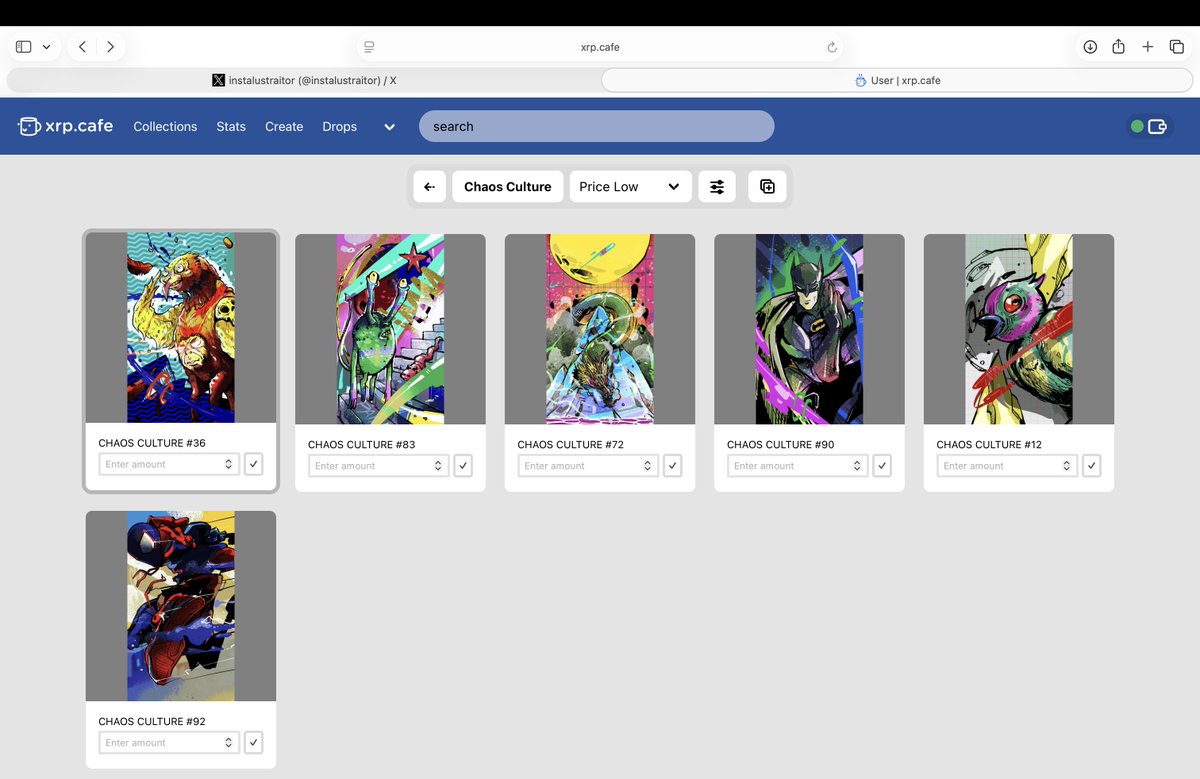Open a new tab with the plus icon
This screenshot has height=779, width=1200.
click(1148, 47)
